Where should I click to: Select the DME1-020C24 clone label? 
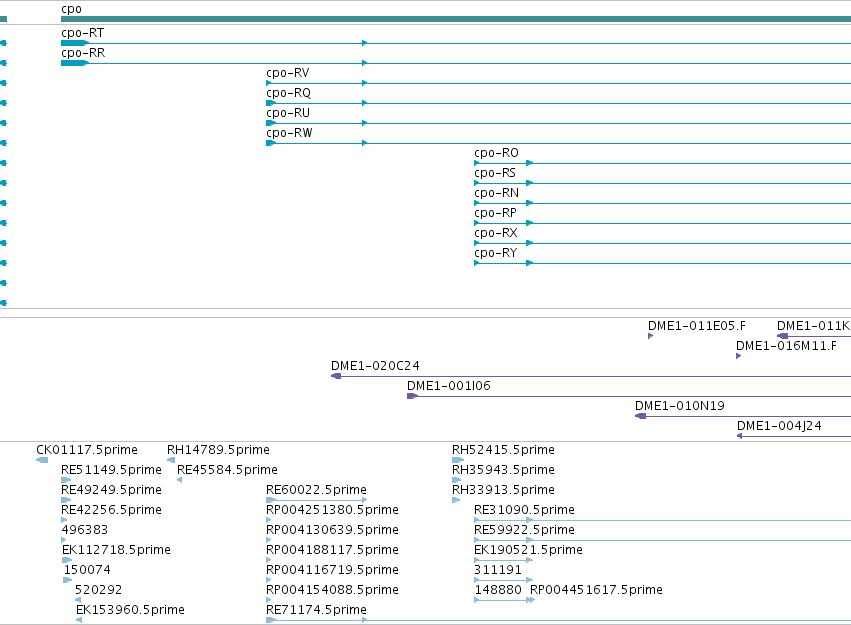click(375, 366)
